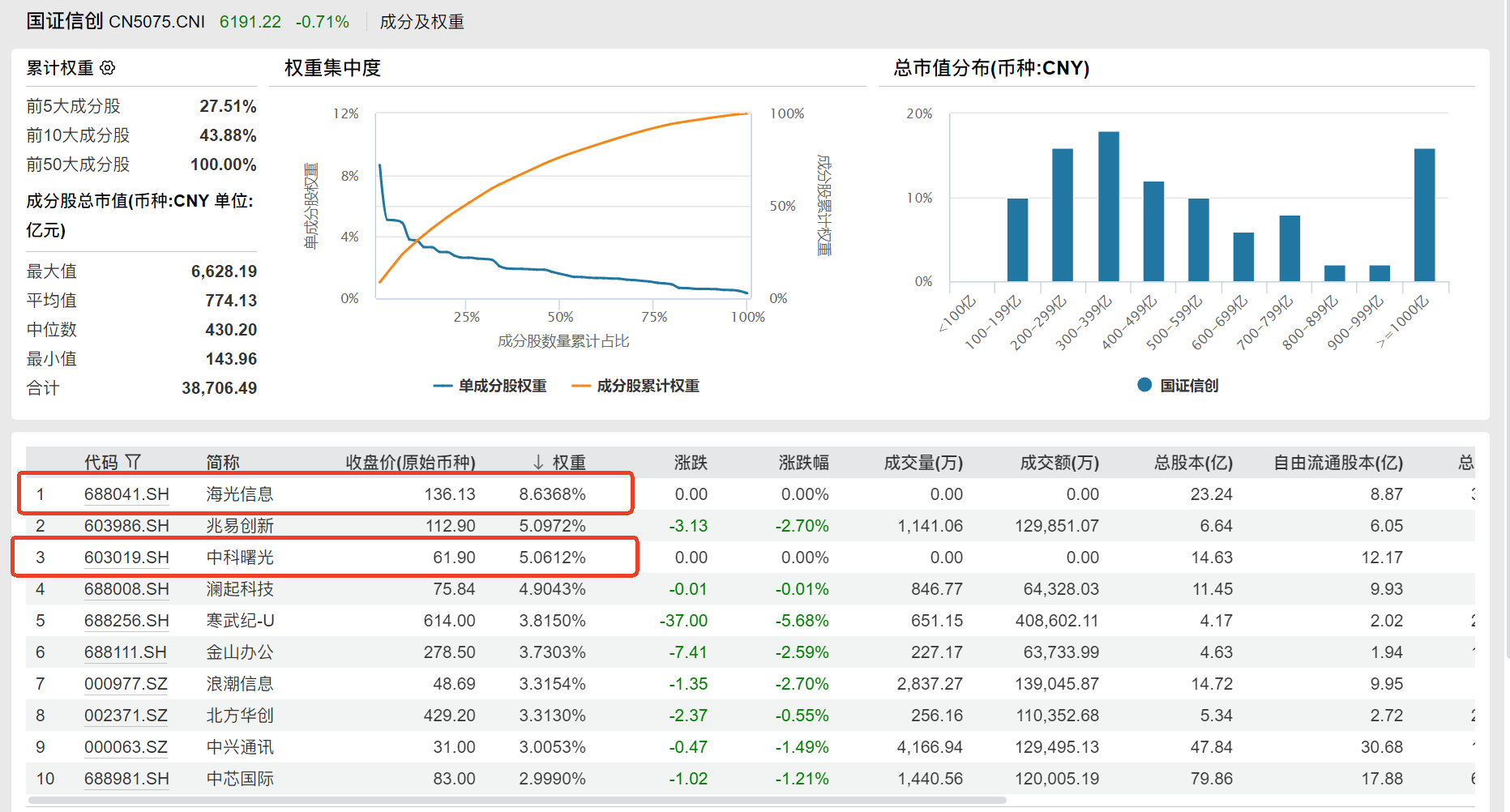Click the 最大值 figure 6,628.19

click(224, 271)
